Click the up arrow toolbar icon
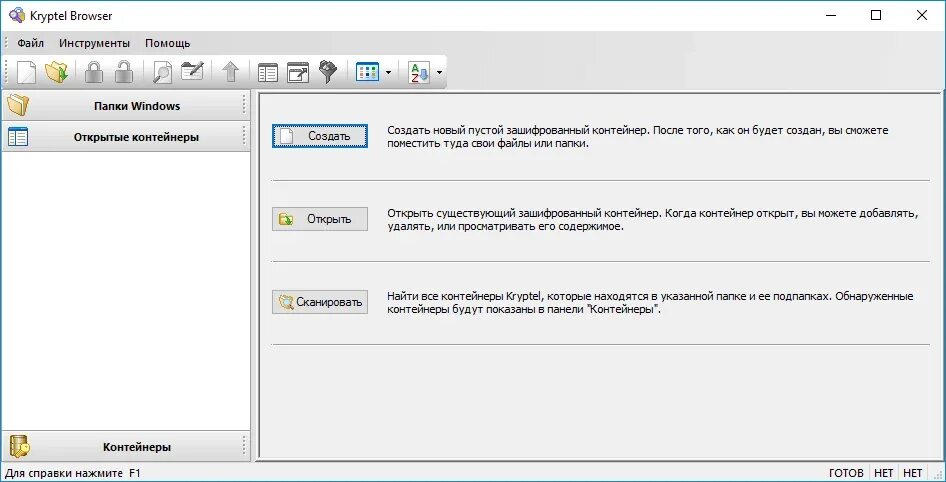 (x=230, y=72)
